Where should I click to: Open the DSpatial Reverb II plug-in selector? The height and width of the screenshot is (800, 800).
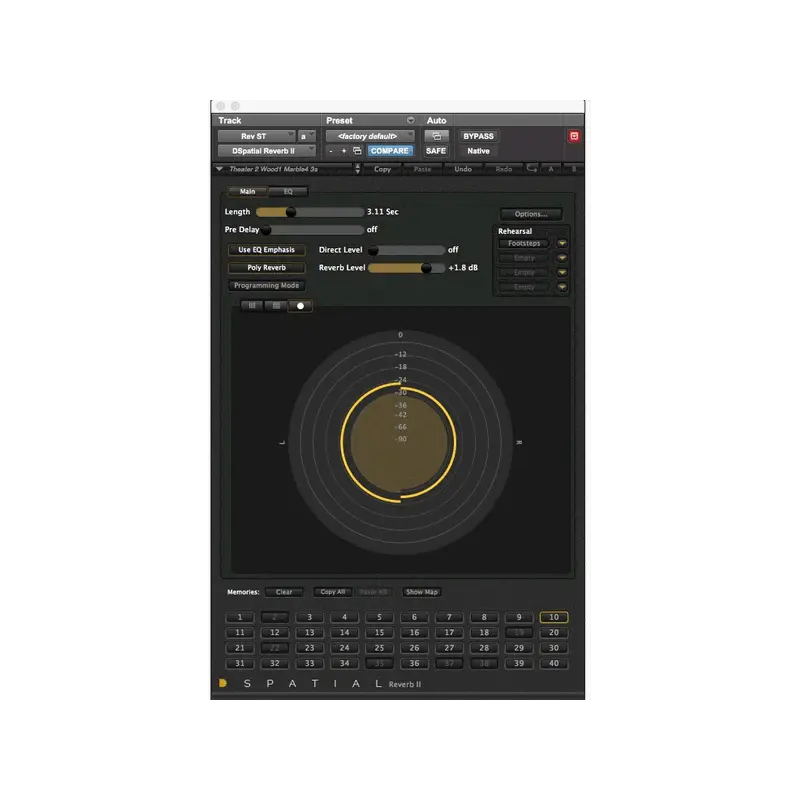click(266, 151)
